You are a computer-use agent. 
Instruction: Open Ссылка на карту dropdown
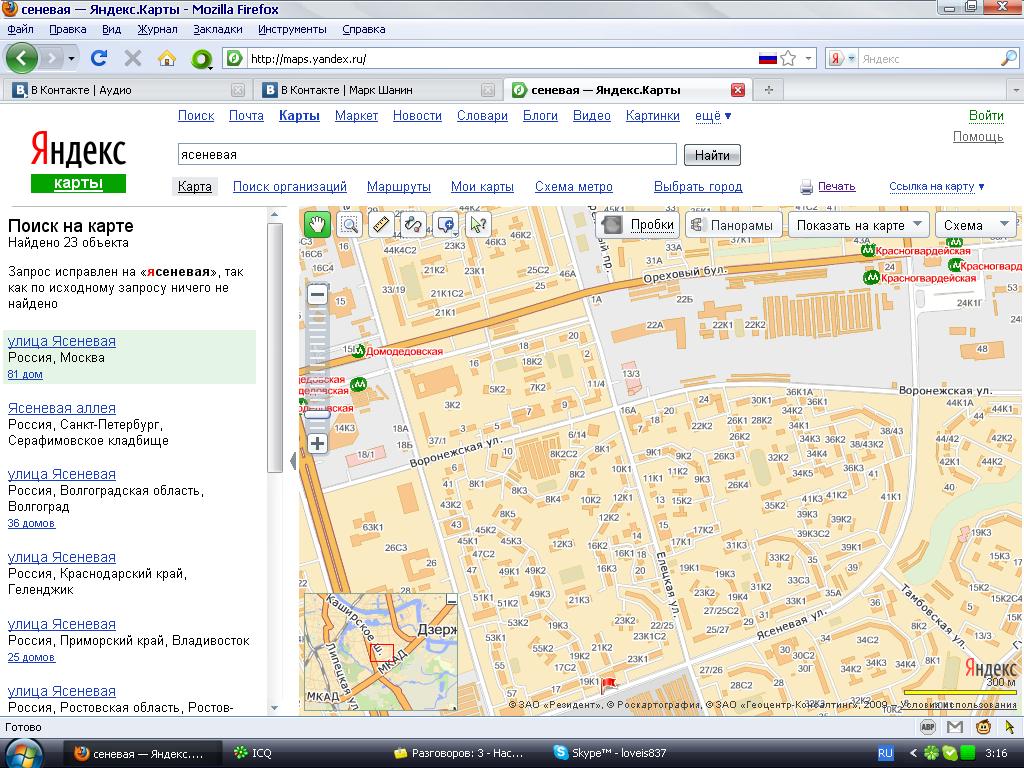point(936,186)
